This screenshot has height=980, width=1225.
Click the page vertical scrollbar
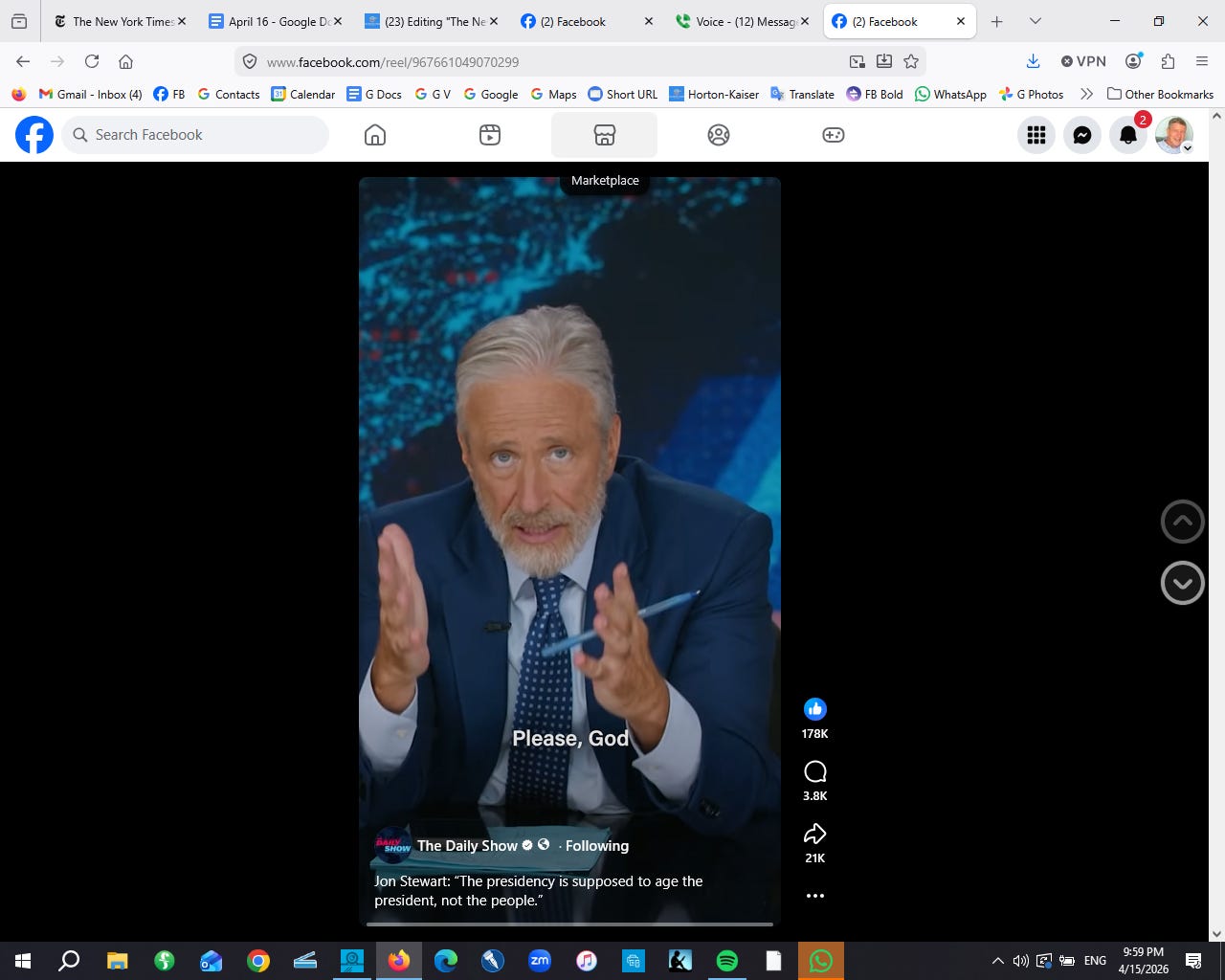(x=1217, y=524)
